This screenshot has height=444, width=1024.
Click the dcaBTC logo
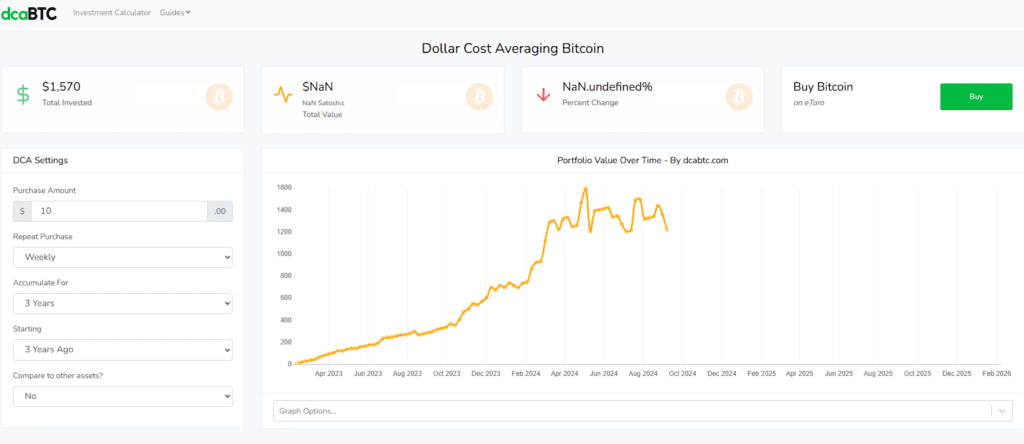tap(31, 13)
